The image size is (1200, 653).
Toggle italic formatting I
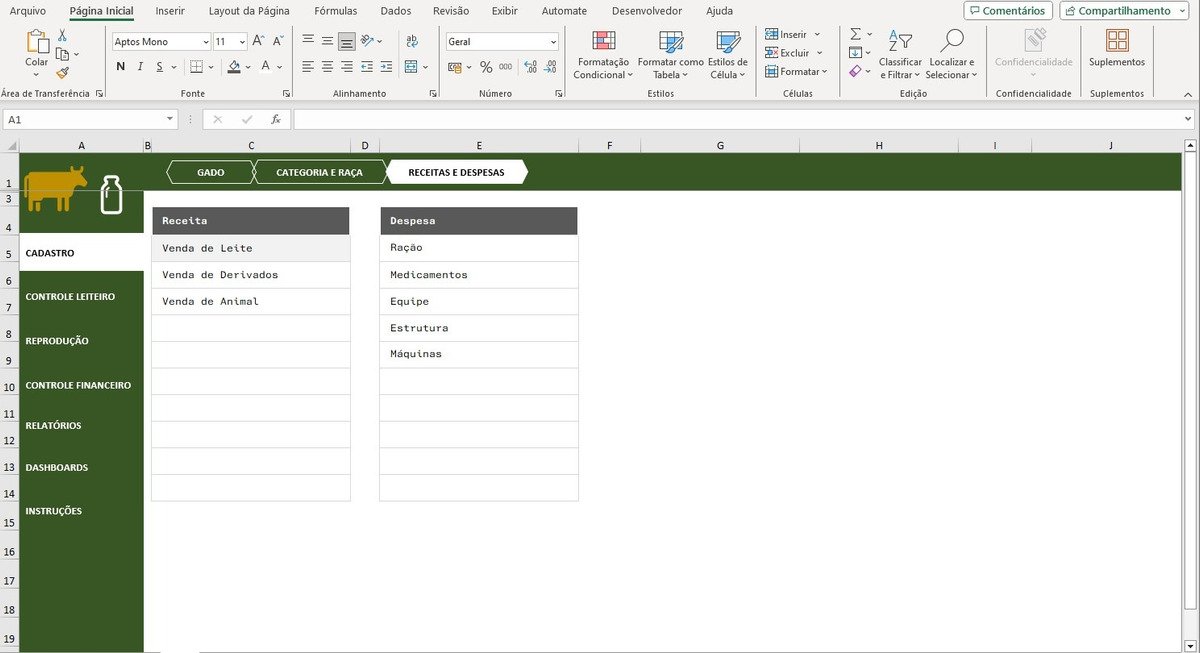[x=141, y=67]
